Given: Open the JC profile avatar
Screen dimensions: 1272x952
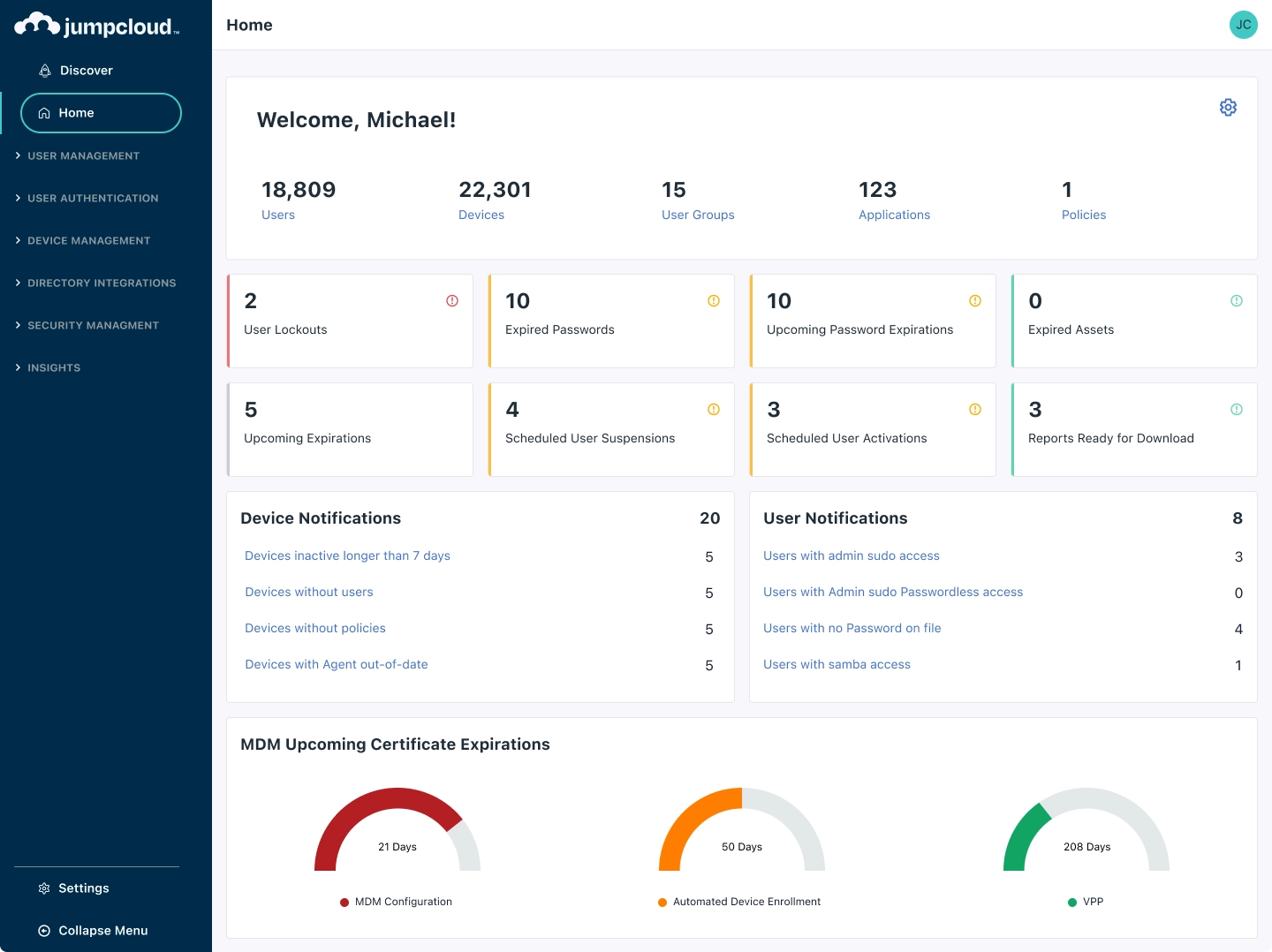Looking at the screenshot, I should click(1244, 25).
